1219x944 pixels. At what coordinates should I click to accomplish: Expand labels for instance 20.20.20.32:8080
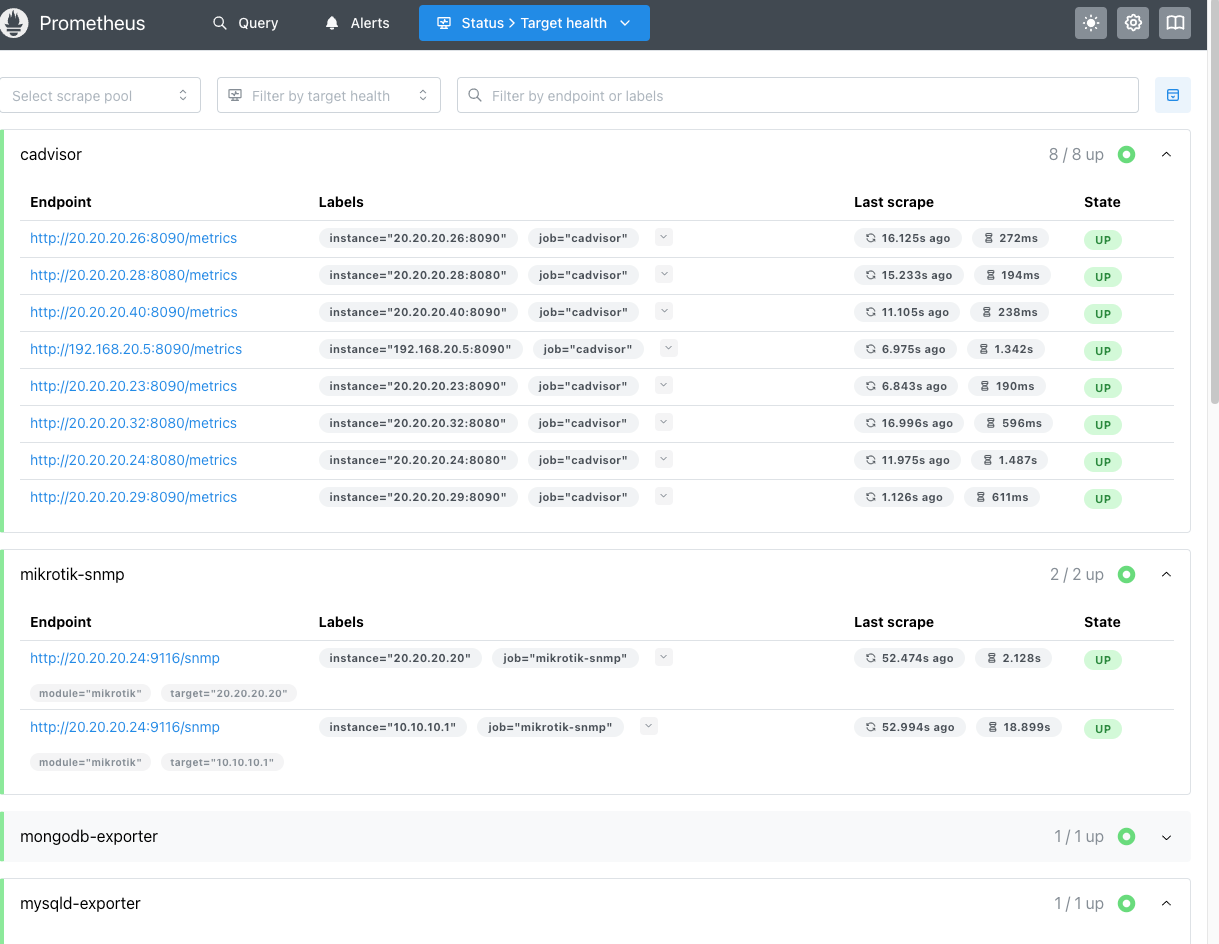pyautogui.click(x=664, y=422)
